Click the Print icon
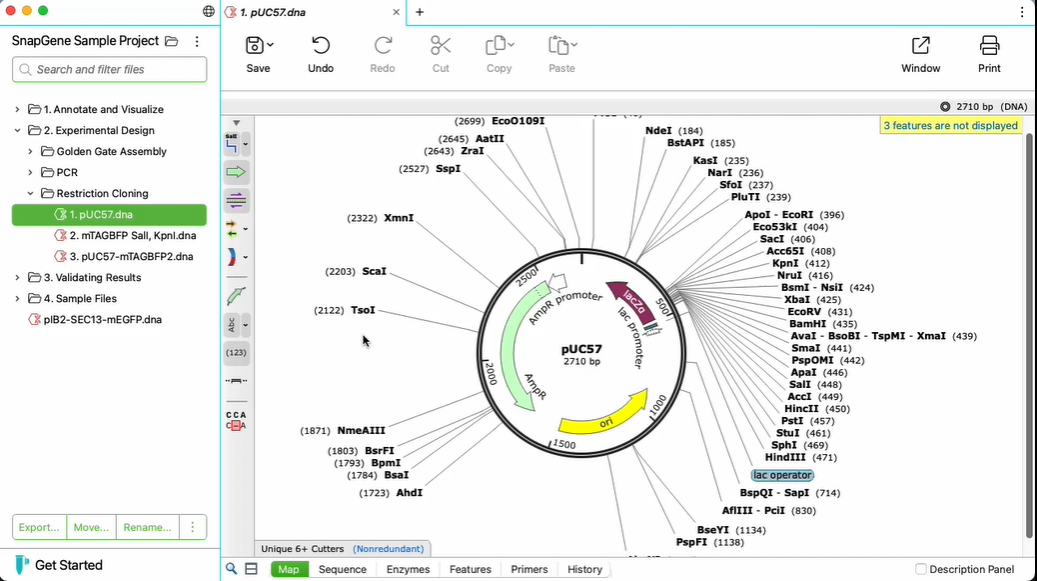Viewport: 1037px width, 581px height. pos(989,46)
